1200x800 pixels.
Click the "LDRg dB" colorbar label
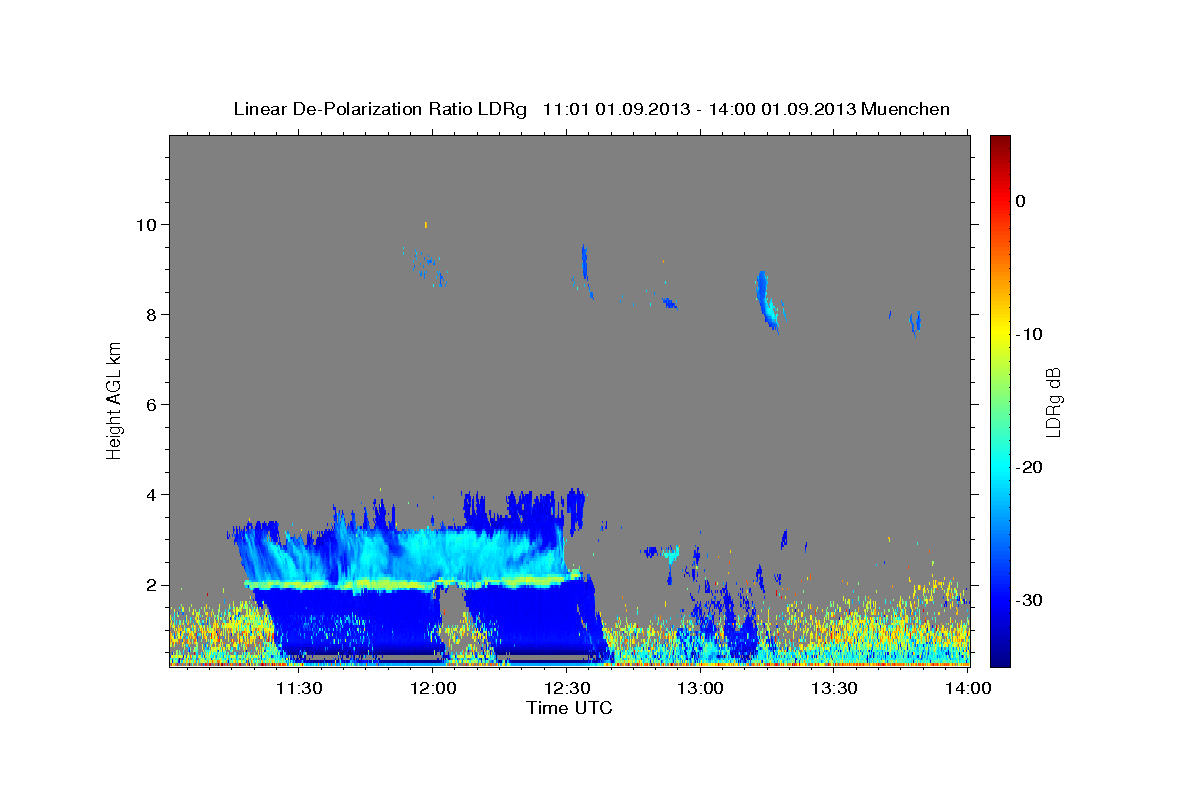[1052, 402]
